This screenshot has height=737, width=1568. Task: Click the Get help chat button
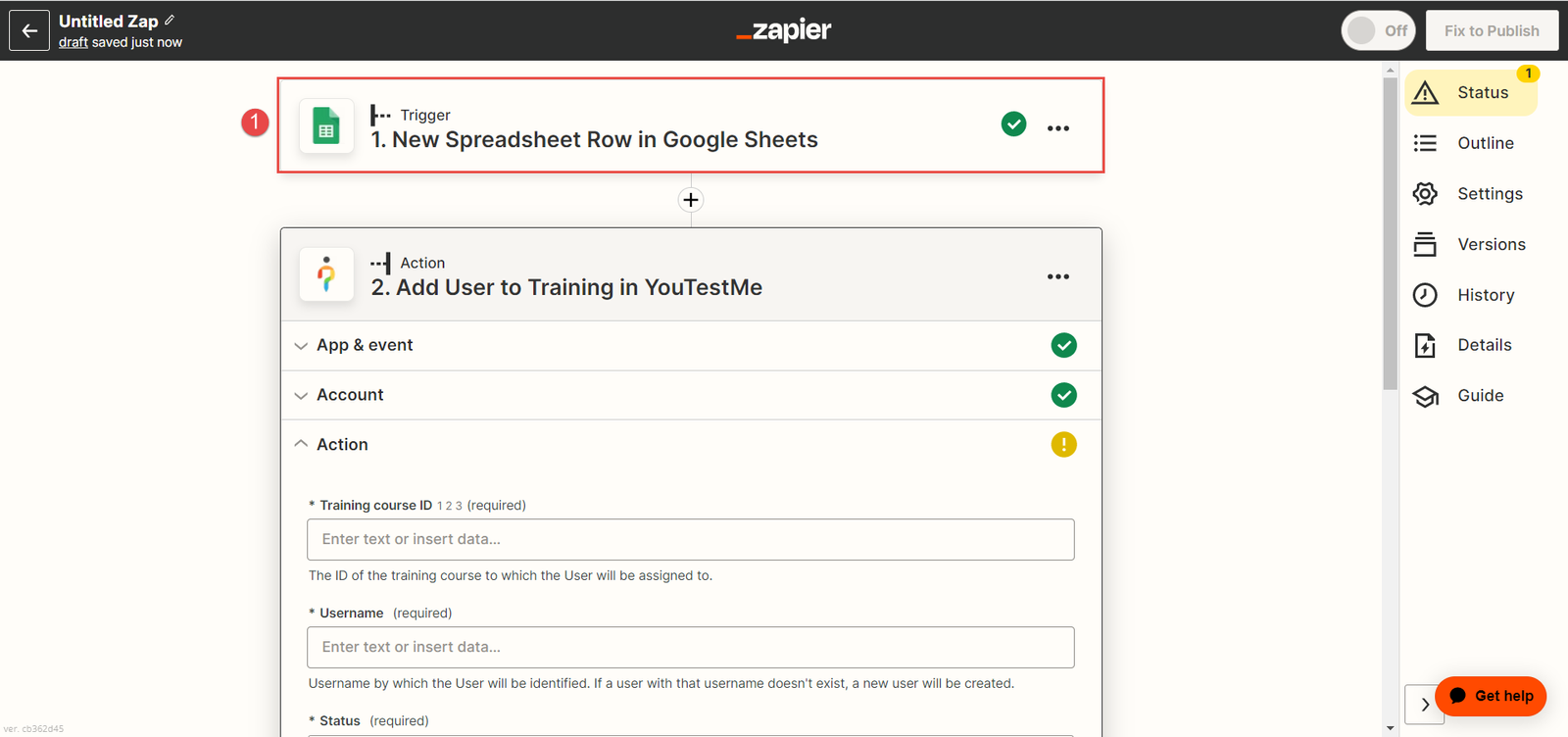pos(1491,696)
